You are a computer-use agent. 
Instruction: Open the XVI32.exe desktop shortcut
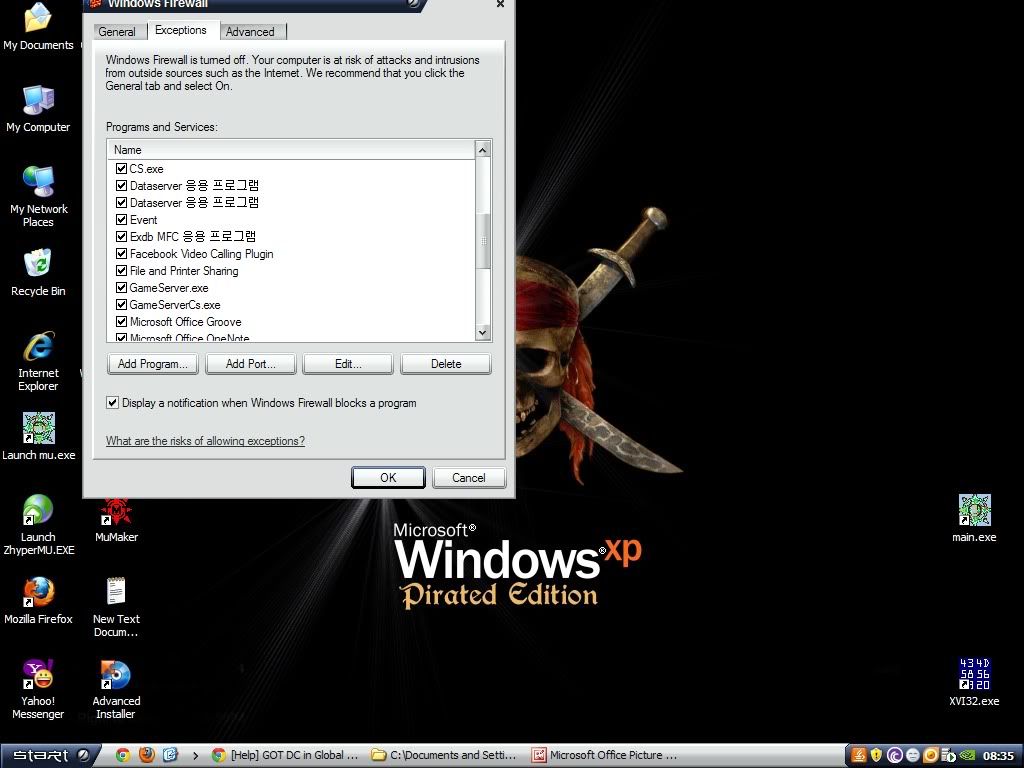tap(973, 675)
